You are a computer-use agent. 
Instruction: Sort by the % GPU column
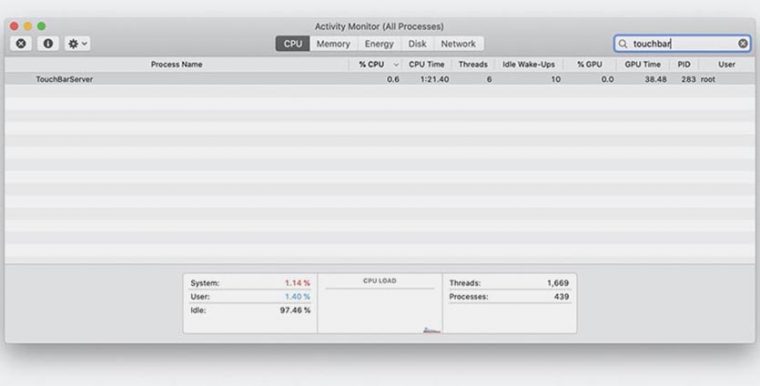pos(590,64)
